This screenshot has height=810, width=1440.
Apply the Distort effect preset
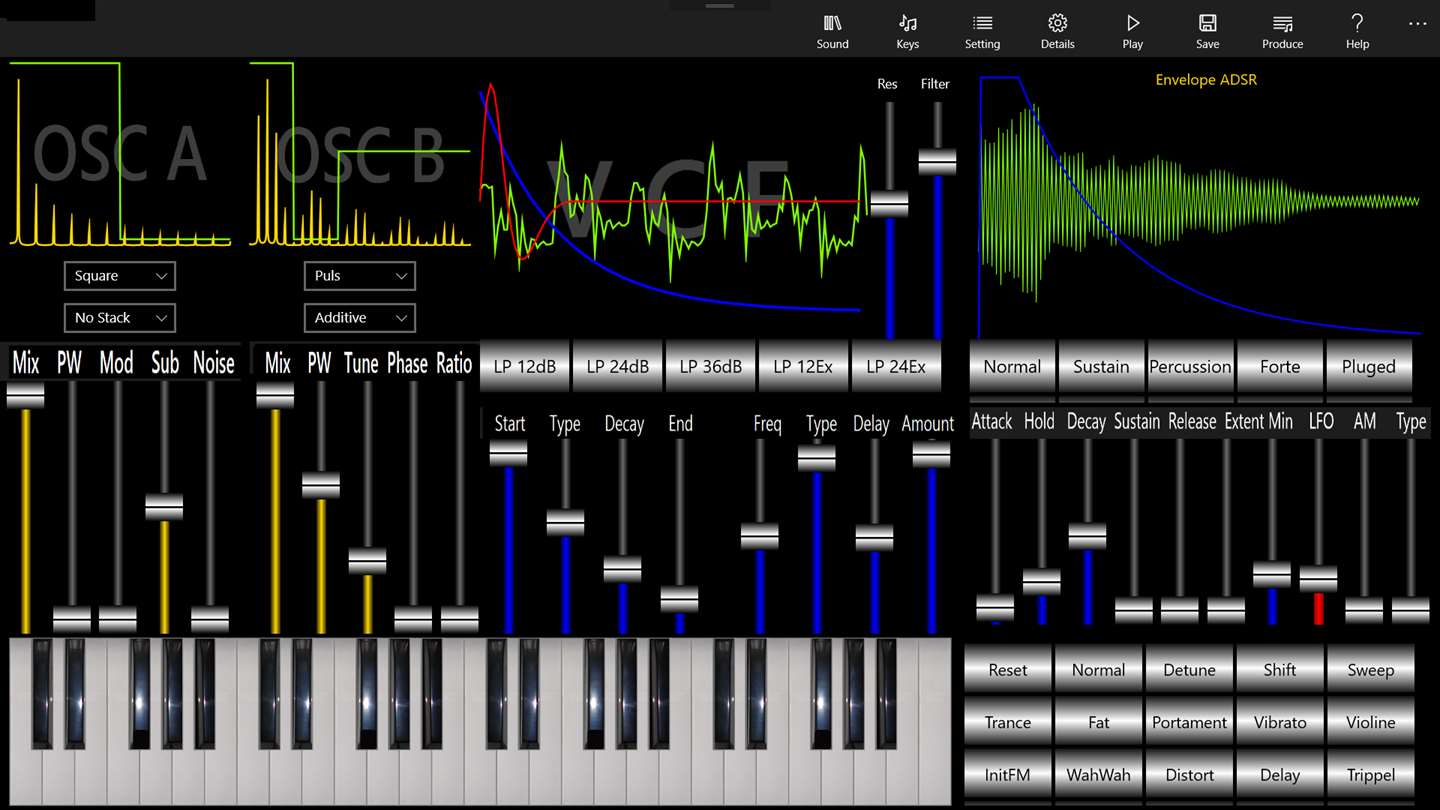tap(1189, 775)
